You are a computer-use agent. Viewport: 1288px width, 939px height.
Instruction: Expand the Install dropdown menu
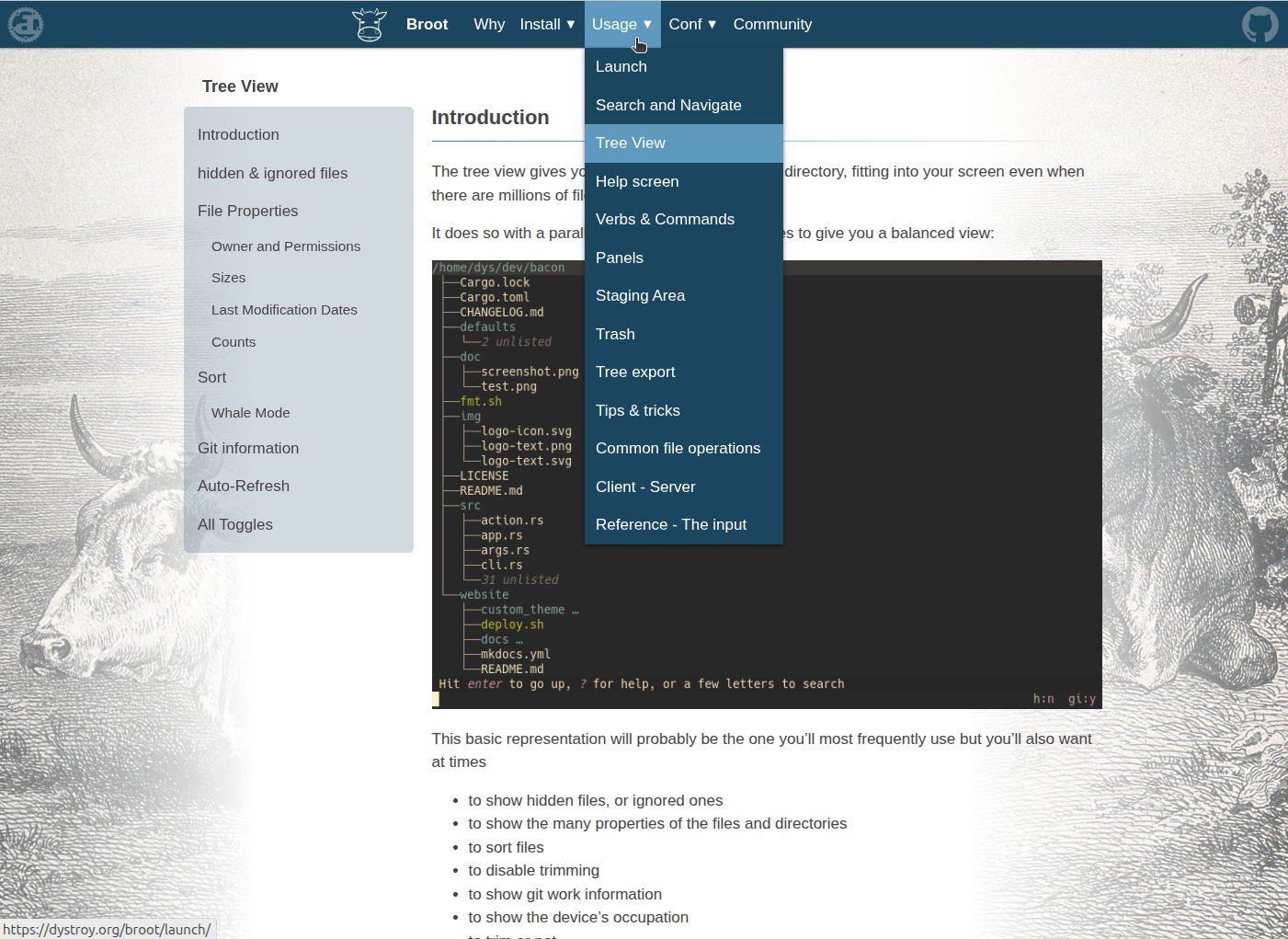(x=547, y=25)
